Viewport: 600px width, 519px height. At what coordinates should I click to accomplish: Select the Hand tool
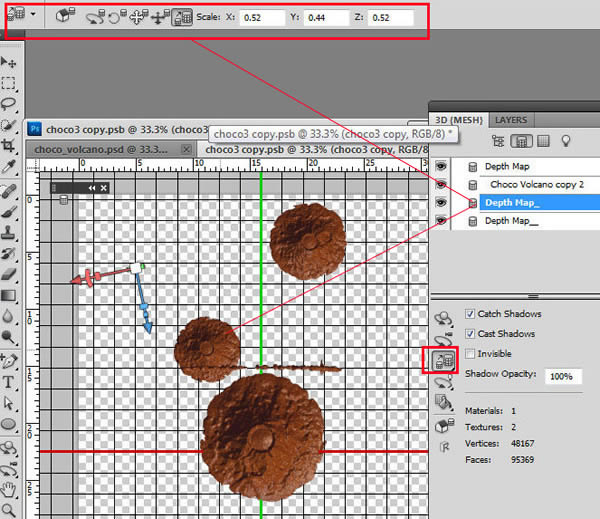[9, 490]
